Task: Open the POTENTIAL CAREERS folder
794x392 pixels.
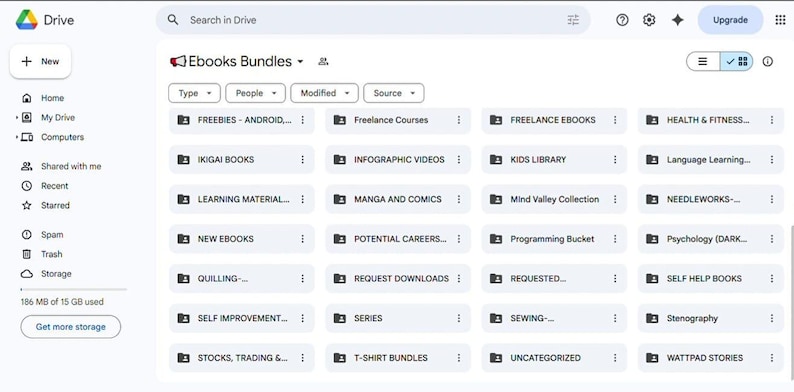Action: pos(398,239)
